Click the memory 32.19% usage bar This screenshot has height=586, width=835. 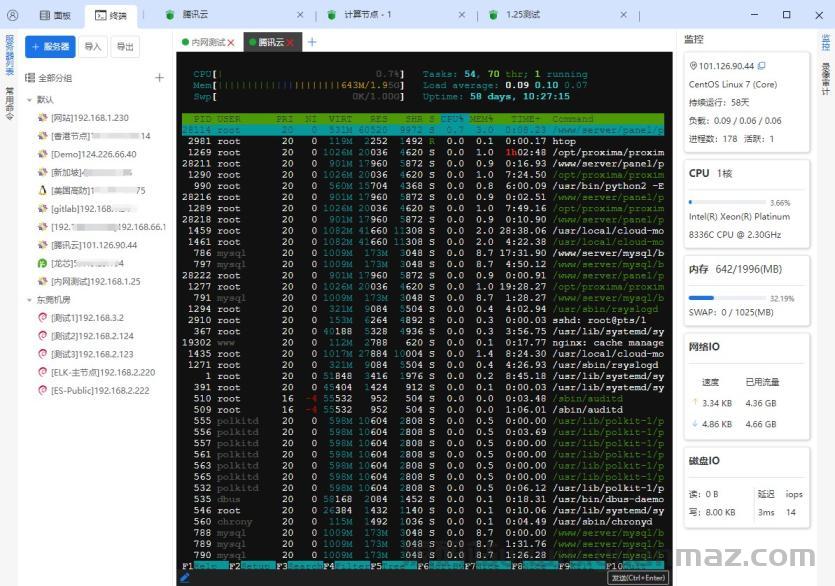tap(727, 298)
